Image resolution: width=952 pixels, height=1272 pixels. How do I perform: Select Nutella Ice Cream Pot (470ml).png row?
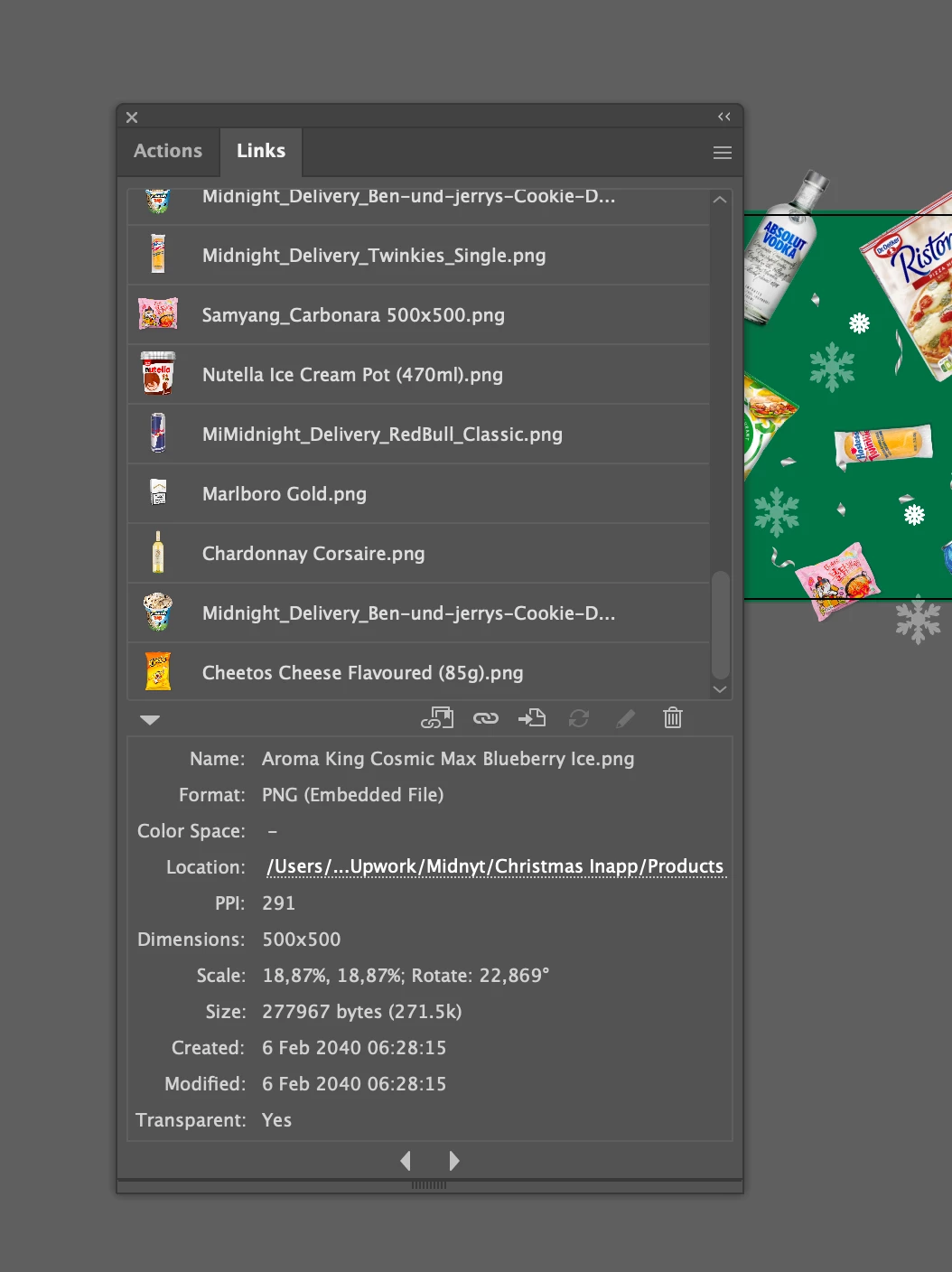click(x=419, y=375)
